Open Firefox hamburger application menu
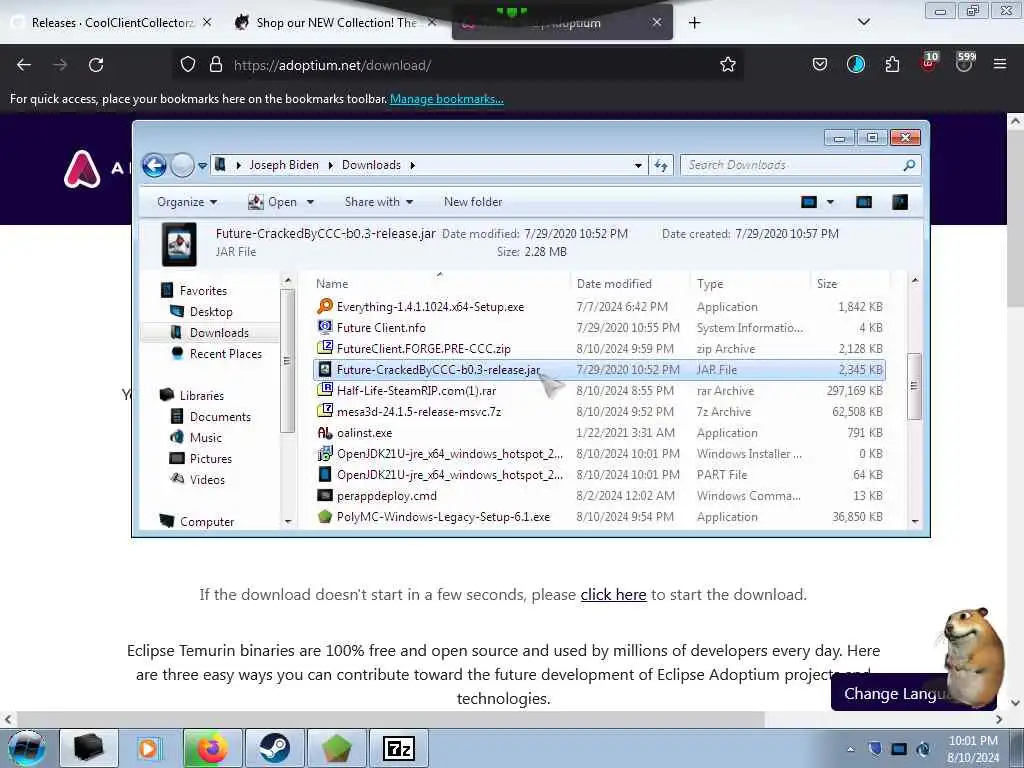1024x768 pixels. coord(999,64)
